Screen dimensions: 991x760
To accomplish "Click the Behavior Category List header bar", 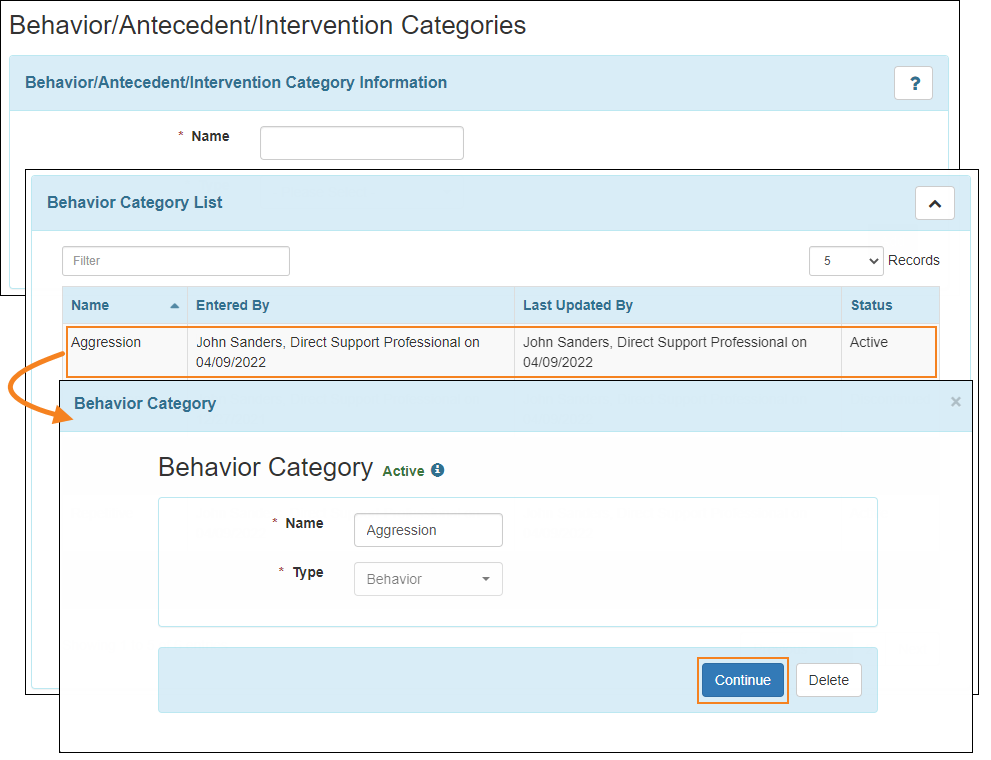I will click(134, 202).
